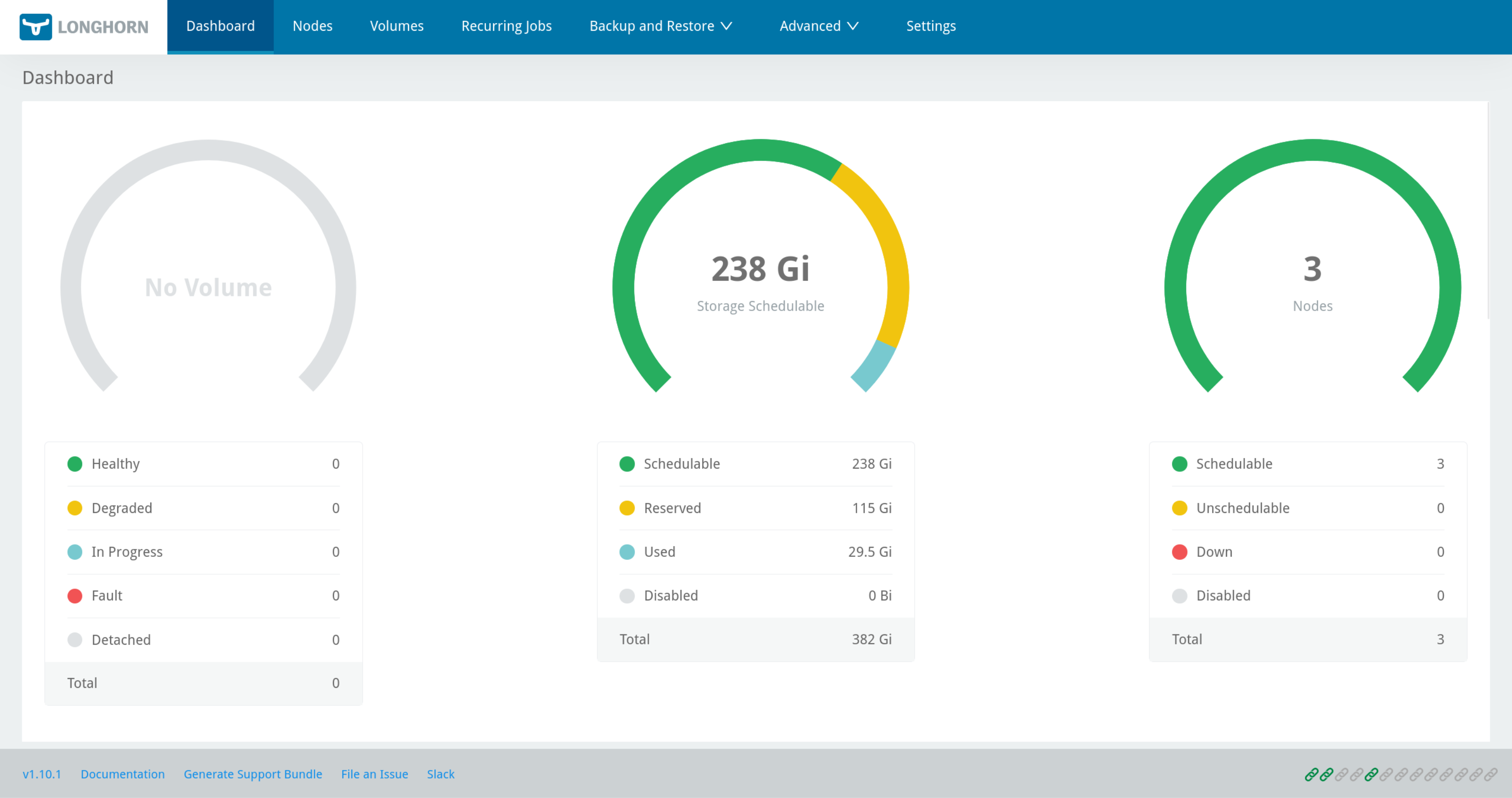Image resolution: width=1512 pixels, height=798 pixels.
Task: Expand the Backup and Restore menu
Action: [660, 26]
